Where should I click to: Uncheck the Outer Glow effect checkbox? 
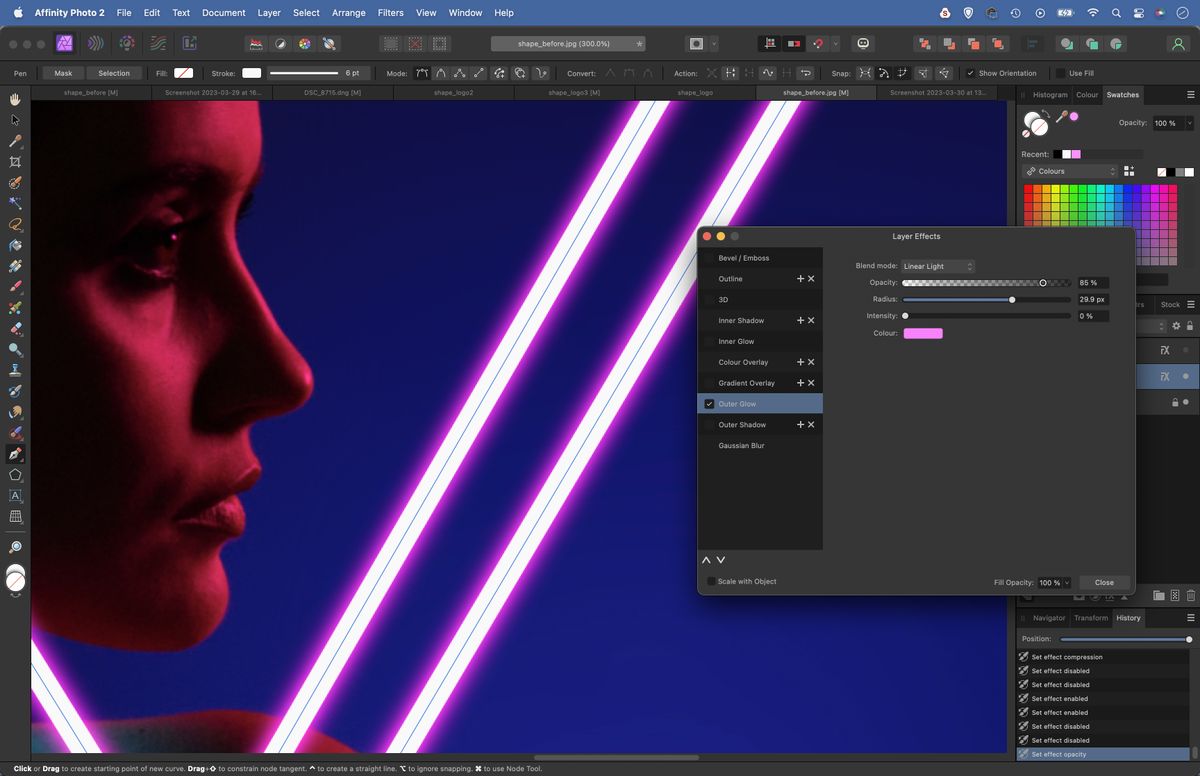click(x=709, y=403)
